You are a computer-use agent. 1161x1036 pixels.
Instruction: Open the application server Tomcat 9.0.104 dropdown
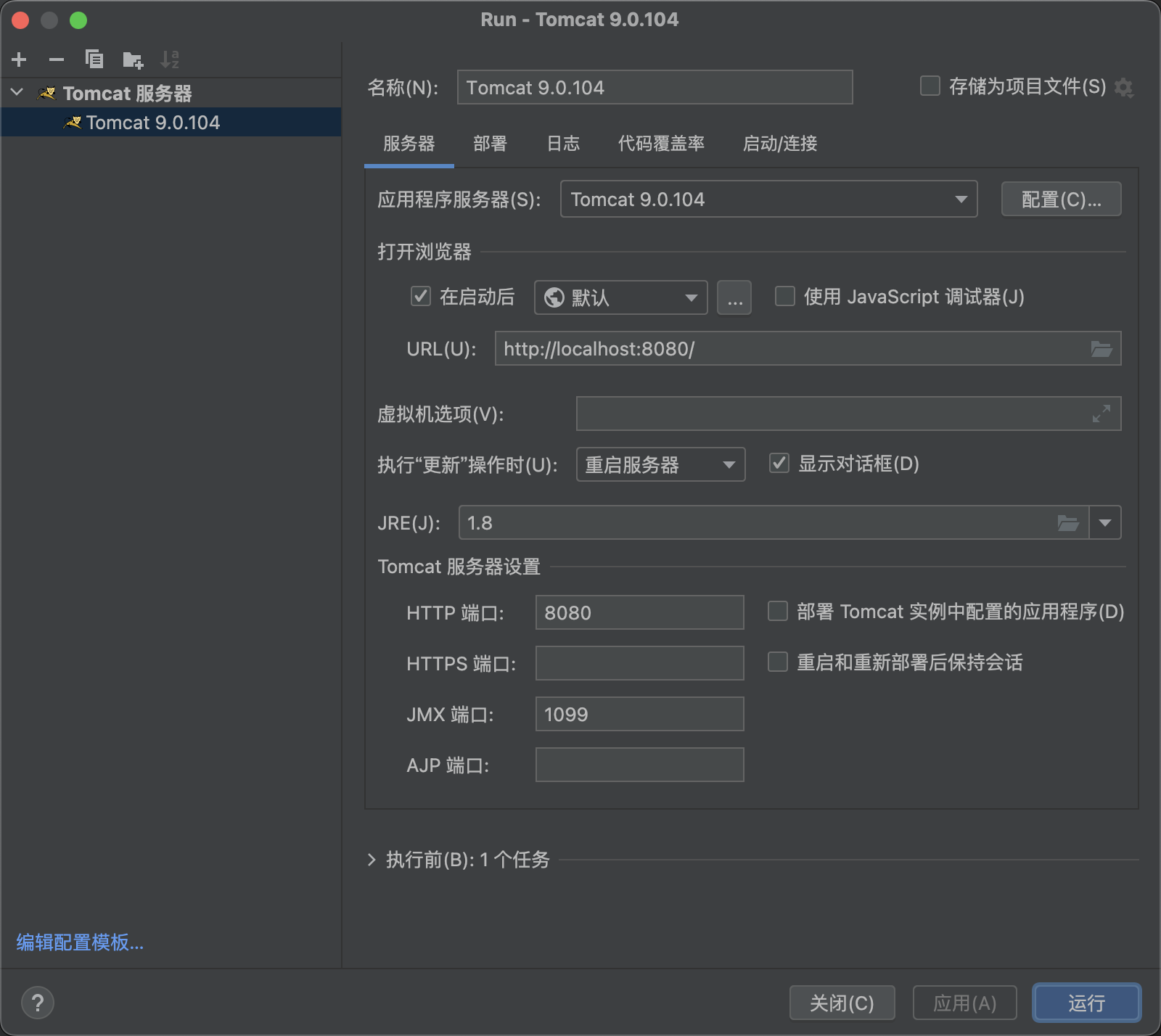tap(768, 200)
